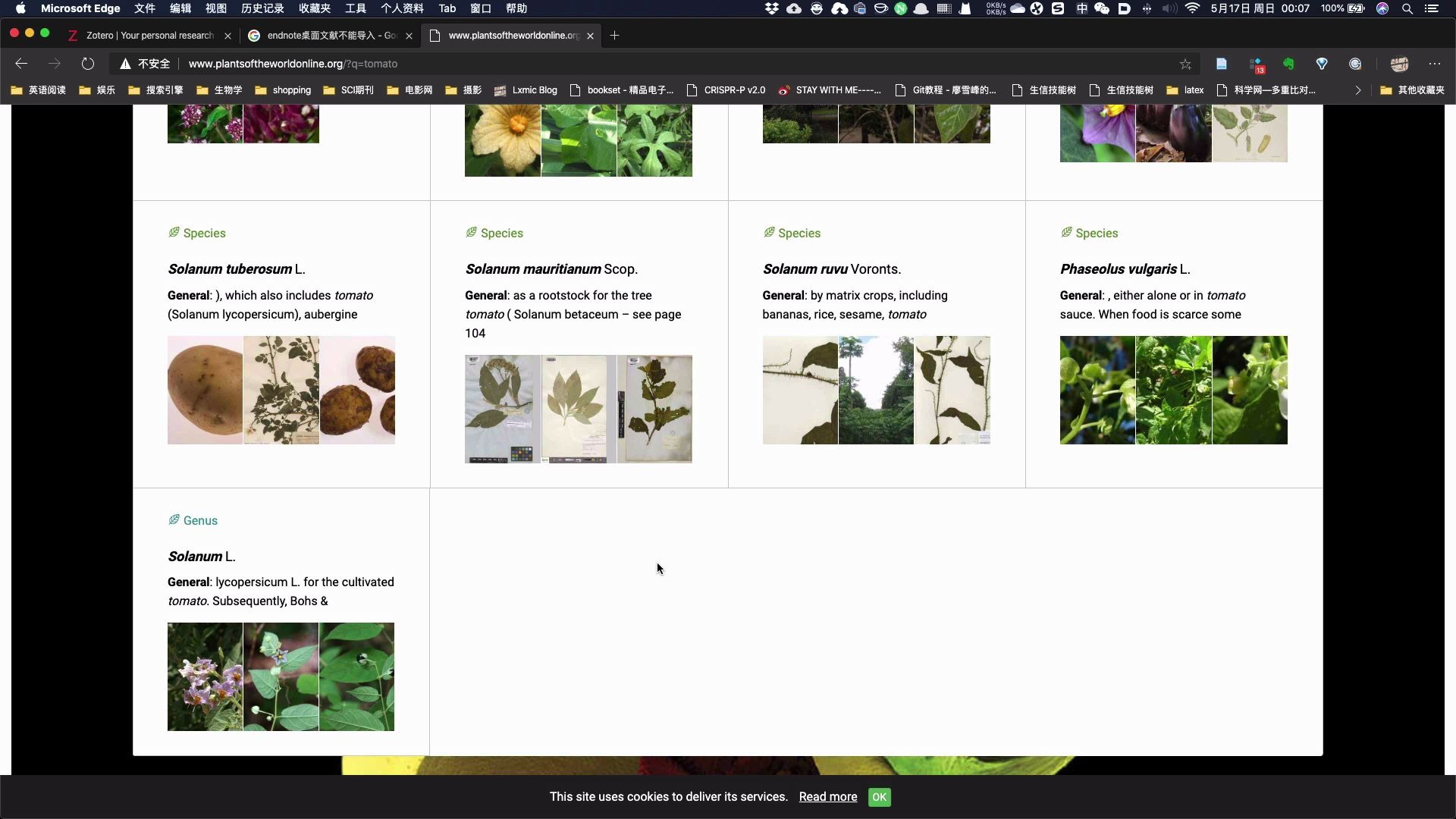Viewport: 1456px width, 819px height.
Task: Click Phaseolus vulgaris species thumbnail
Action: [x=1173, y=388]
